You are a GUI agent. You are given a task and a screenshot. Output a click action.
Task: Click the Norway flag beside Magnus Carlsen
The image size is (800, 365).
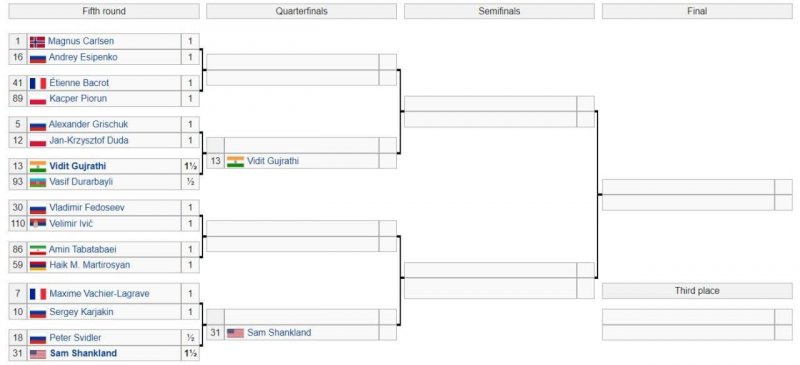point(37,42)
